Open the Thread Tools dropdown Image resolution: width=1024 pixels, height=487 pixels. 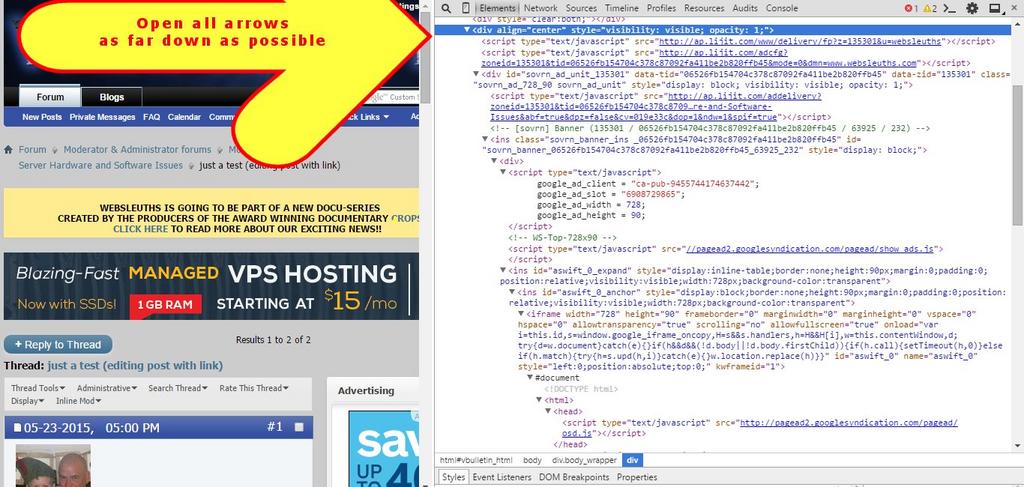[38, 388]
